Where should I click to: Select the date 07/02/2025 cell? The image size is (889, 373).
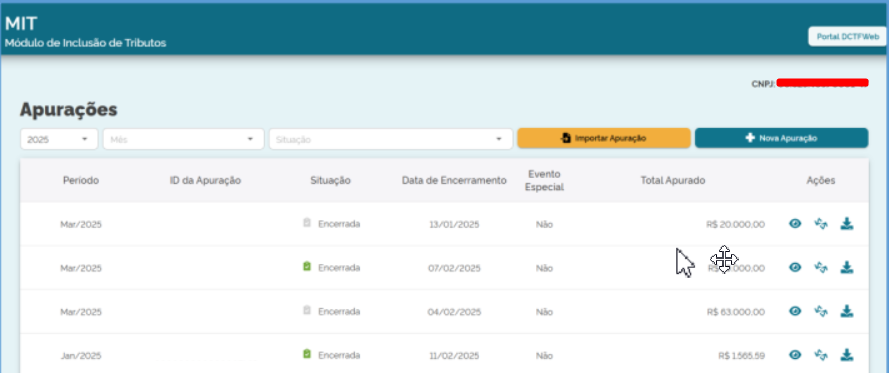[x=454, y=268]
